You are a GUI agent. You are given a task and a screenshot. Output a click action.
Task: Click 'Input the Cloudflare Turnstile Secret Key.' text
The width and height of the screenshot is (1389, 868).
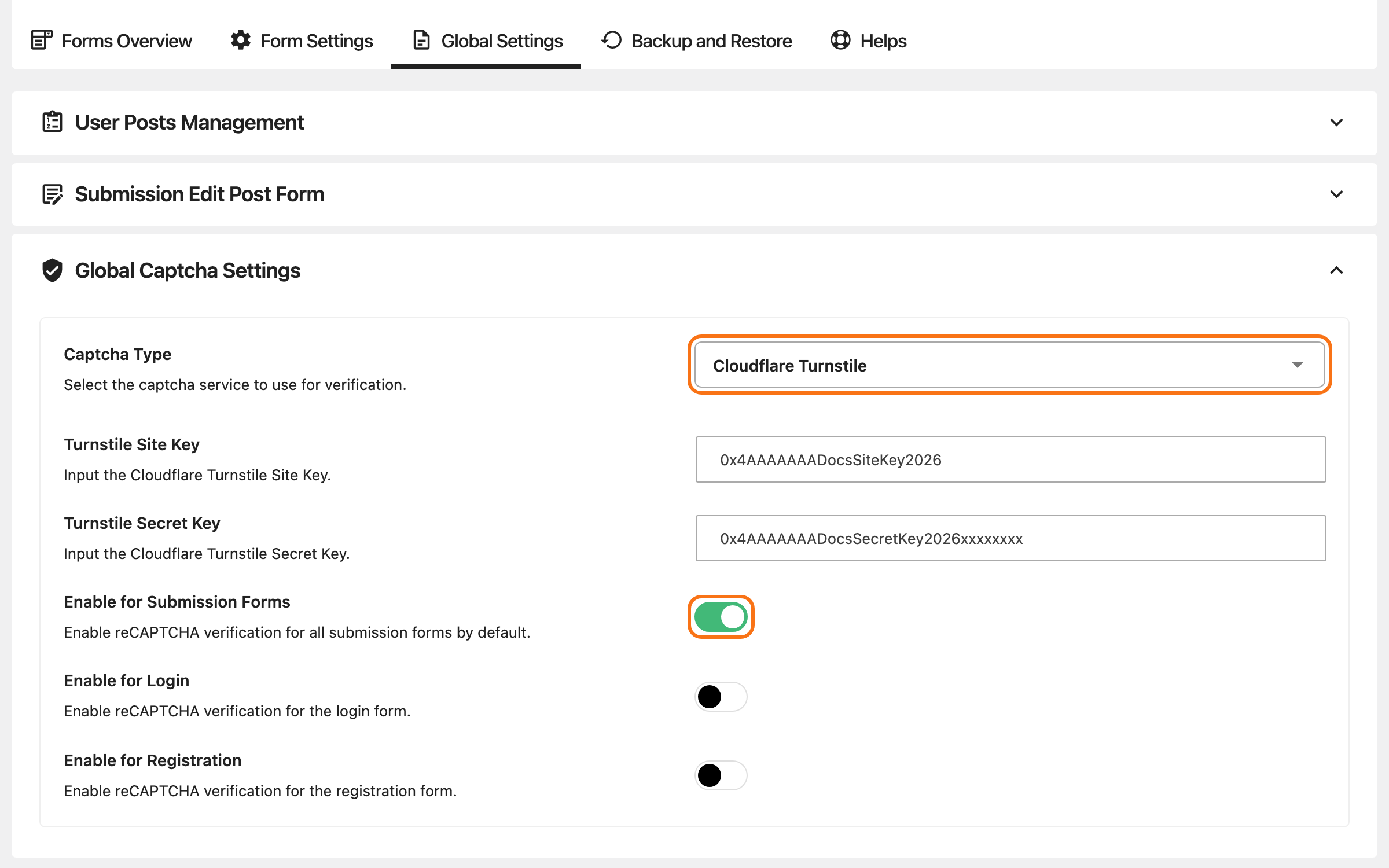click(x=207, y=554)
